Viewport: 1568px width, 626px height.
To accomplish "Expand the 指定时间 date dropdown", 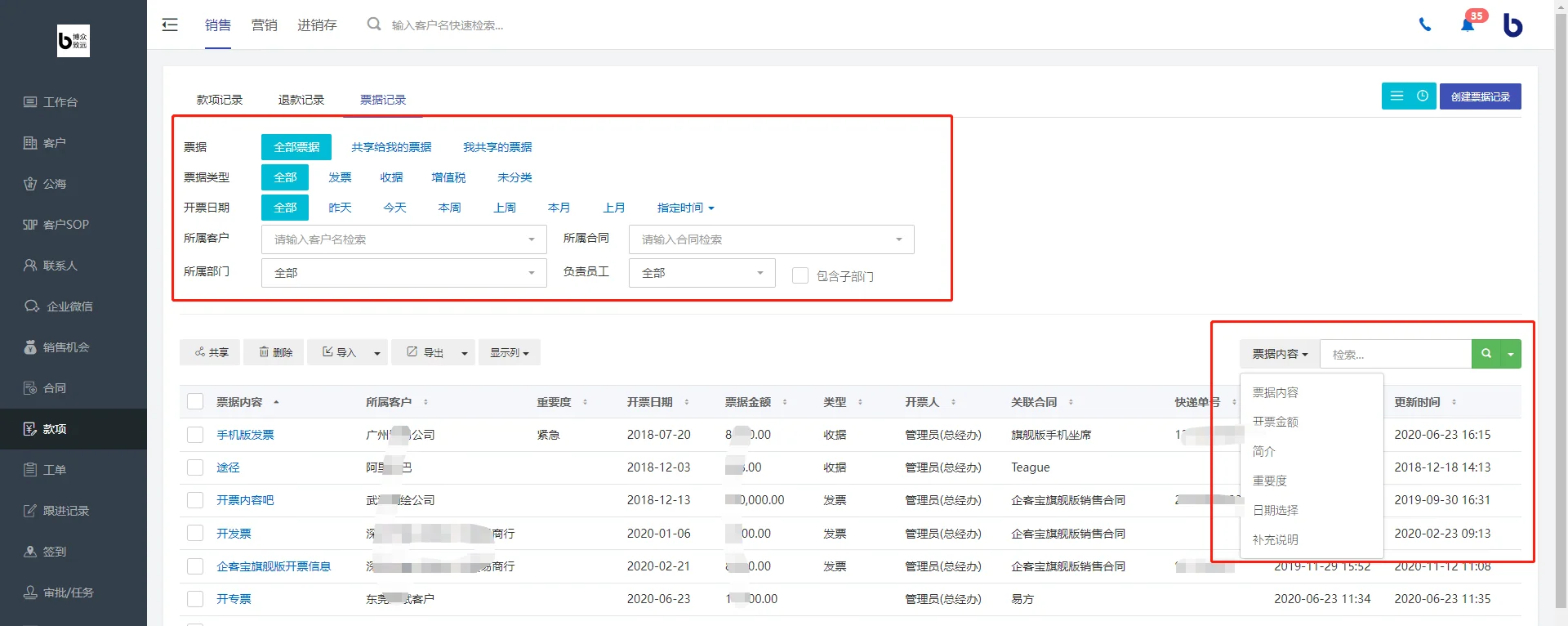I will pos(686,208).
